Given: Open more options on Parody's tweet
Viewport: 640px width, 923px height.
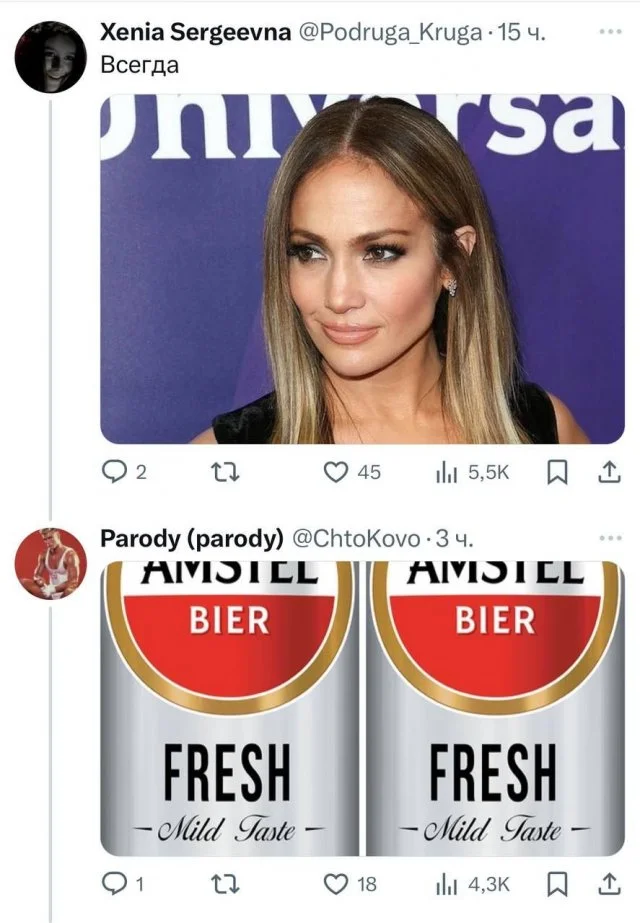Looking at the screenshot, I should pos(609,538).
